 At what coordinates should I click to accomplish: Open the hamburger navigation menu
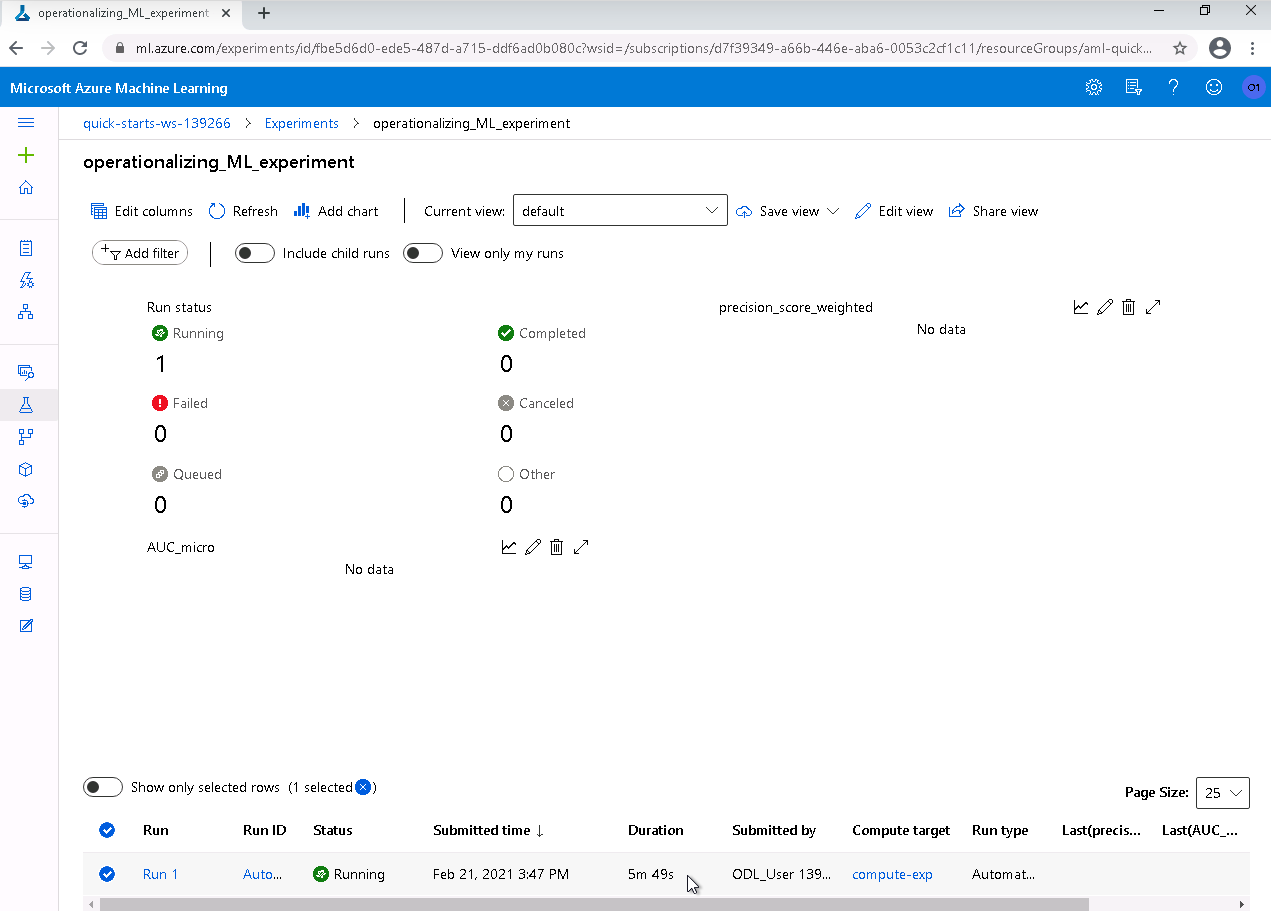pos(26,123)
